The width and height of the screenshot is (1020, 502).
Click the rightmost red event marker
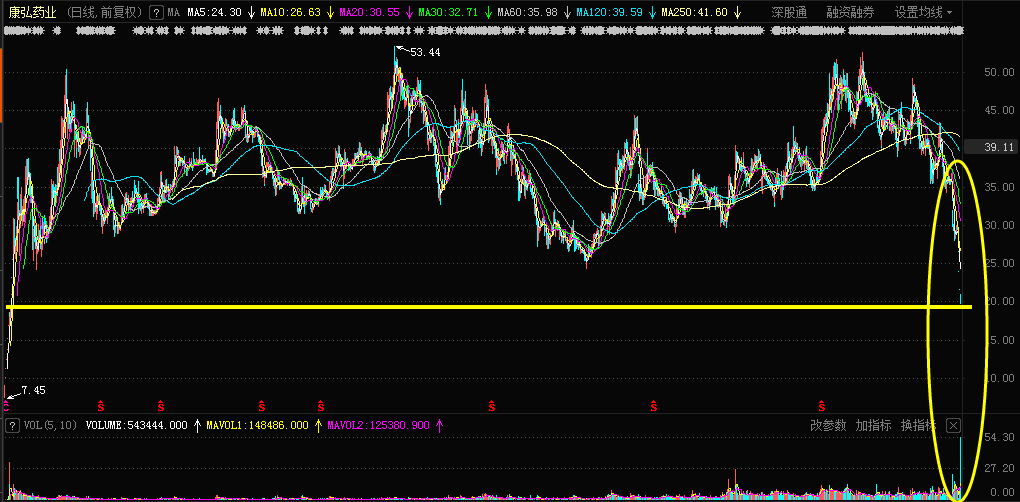[822, 405]
